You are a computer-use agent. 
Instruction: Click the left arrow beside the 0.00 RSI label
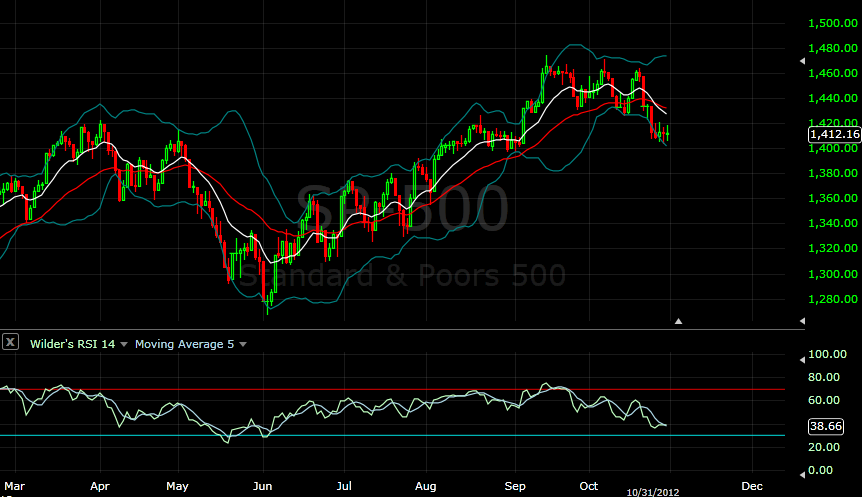802,474
